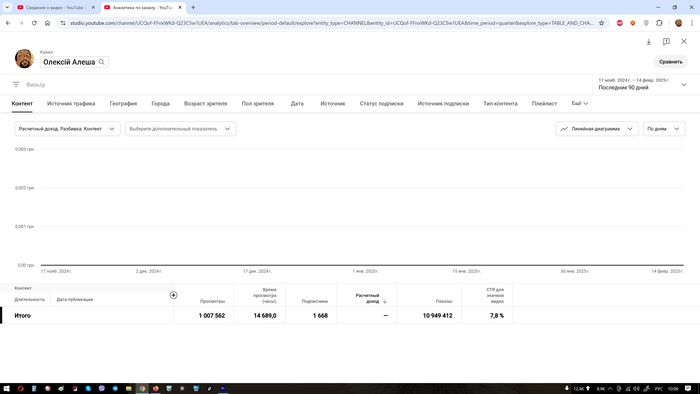Sort by Время просмотра (часы) column

pos(265,295)
